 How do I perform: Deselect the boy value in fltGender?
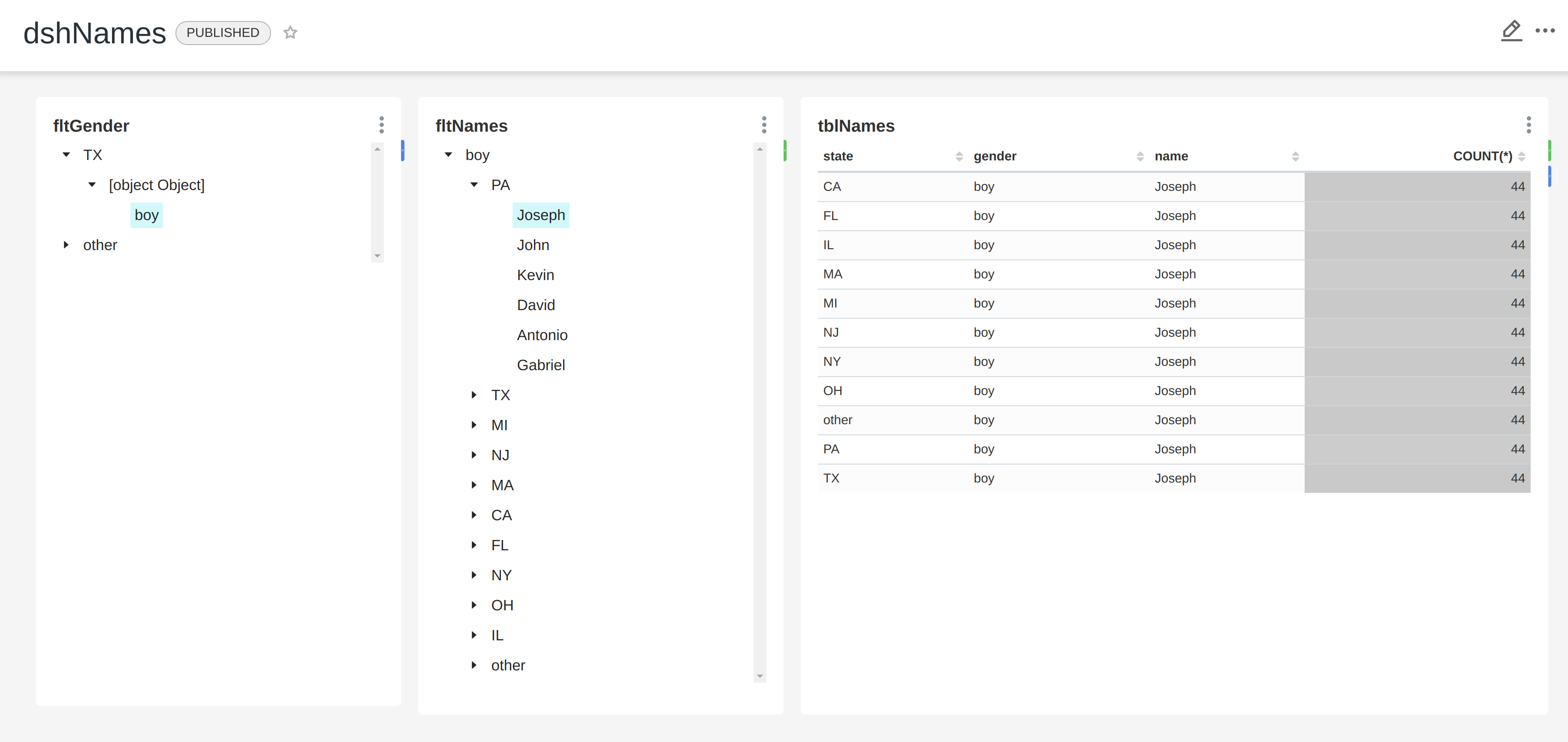pyautogui.click(x=146, y=215)
